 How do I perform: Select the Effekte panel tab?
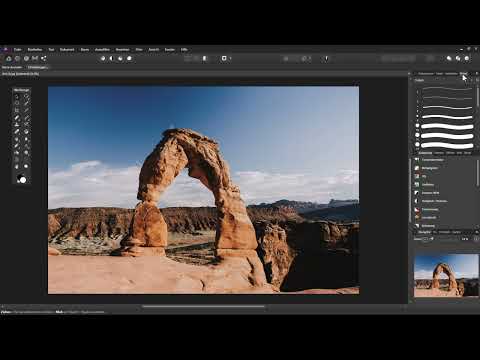(450, 153)
